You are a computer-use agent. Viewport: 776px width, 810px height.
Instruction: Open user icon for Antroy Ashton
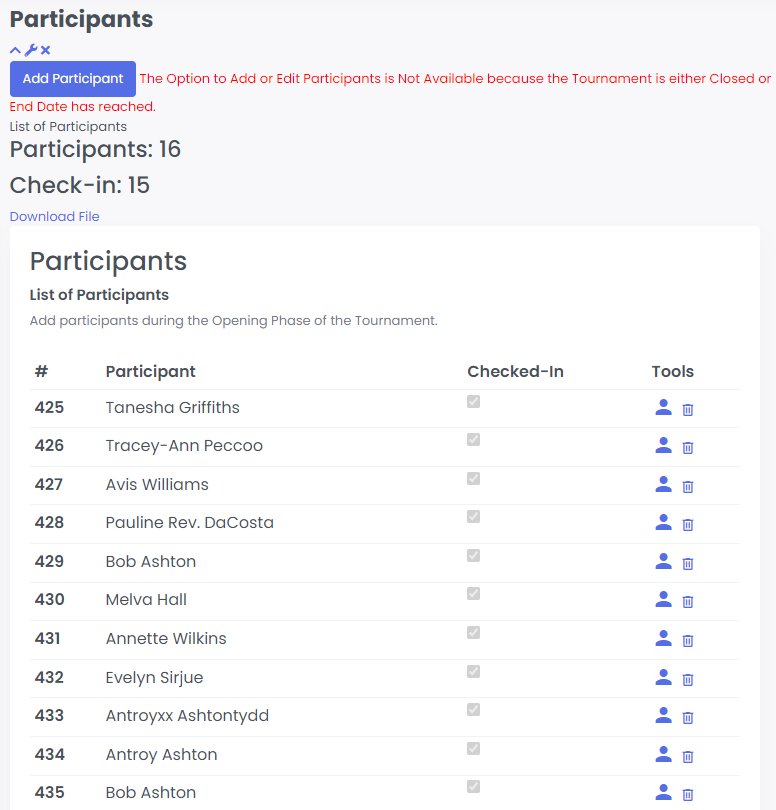(x=663, y=754)
